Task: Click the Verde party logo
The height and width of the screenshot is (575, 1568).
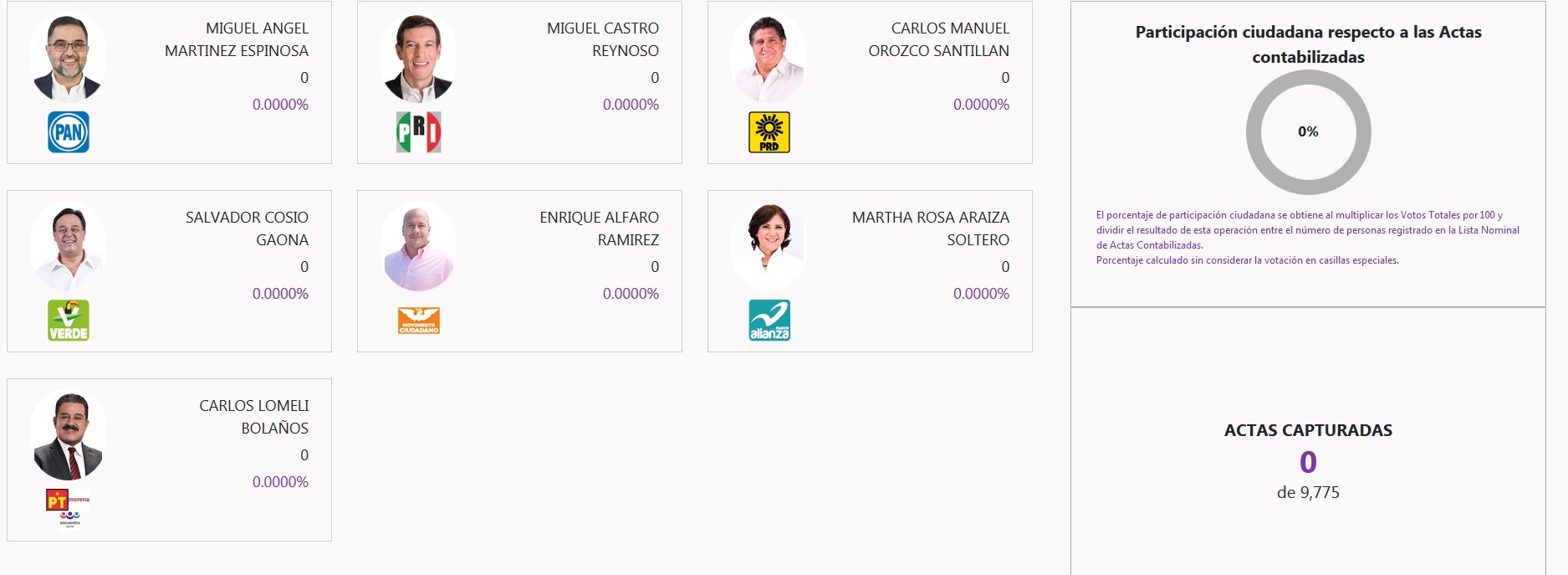Action: 69,321
